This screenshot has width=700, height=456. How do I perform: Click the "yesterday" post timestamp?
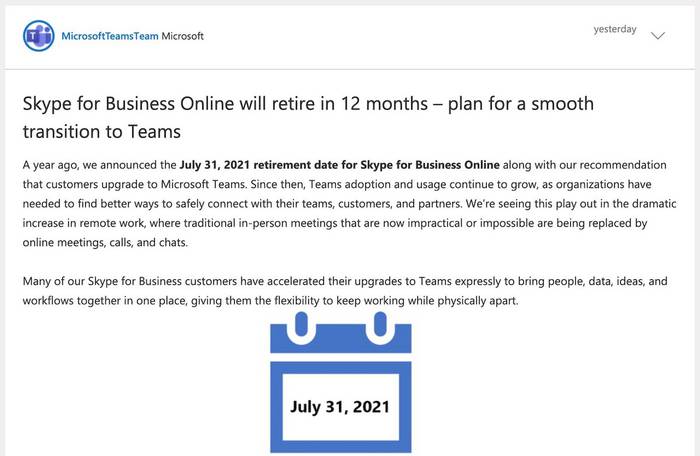tap(615, 29)
